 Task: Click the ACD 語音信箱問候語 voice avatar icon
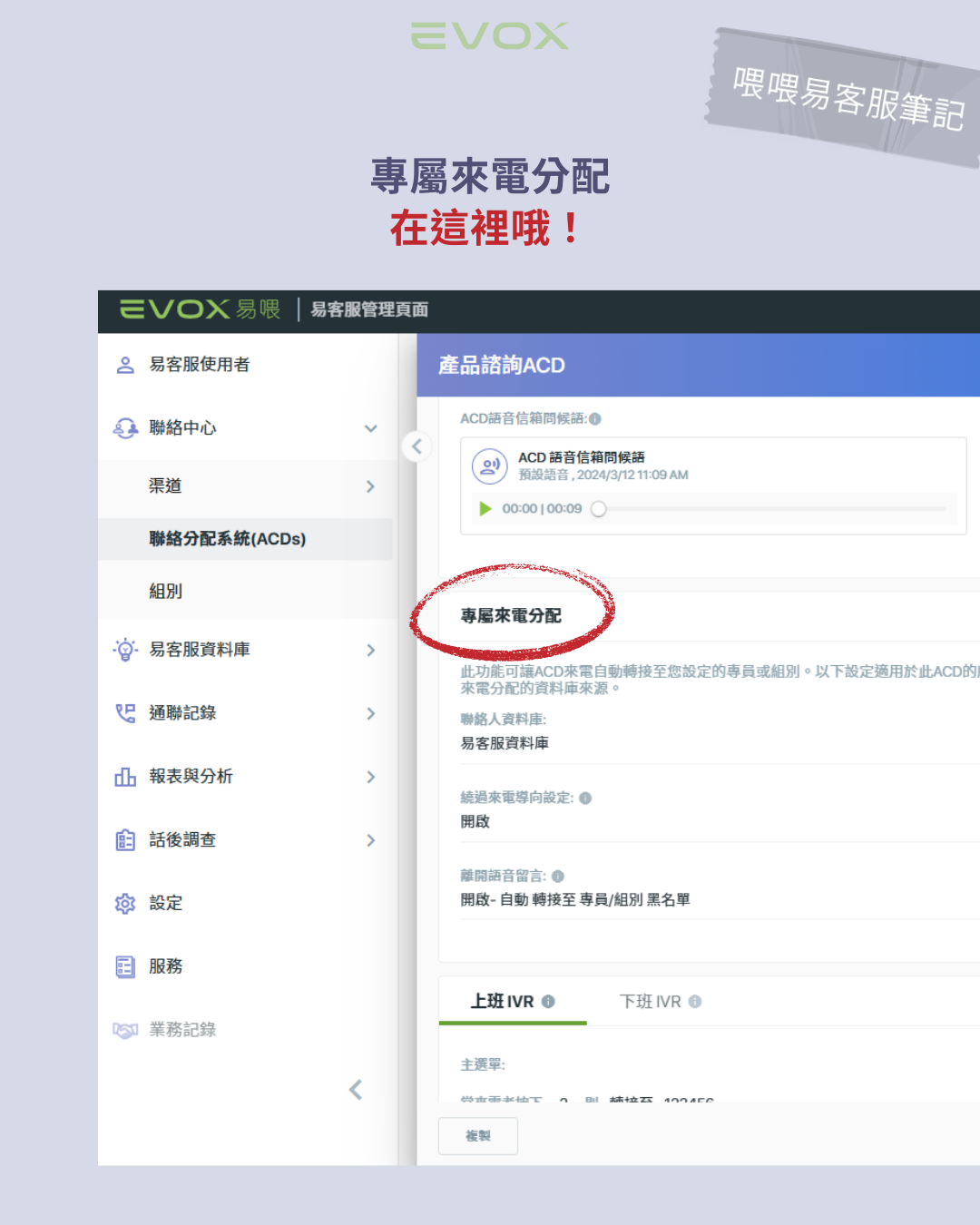click(x=489, y=466)
